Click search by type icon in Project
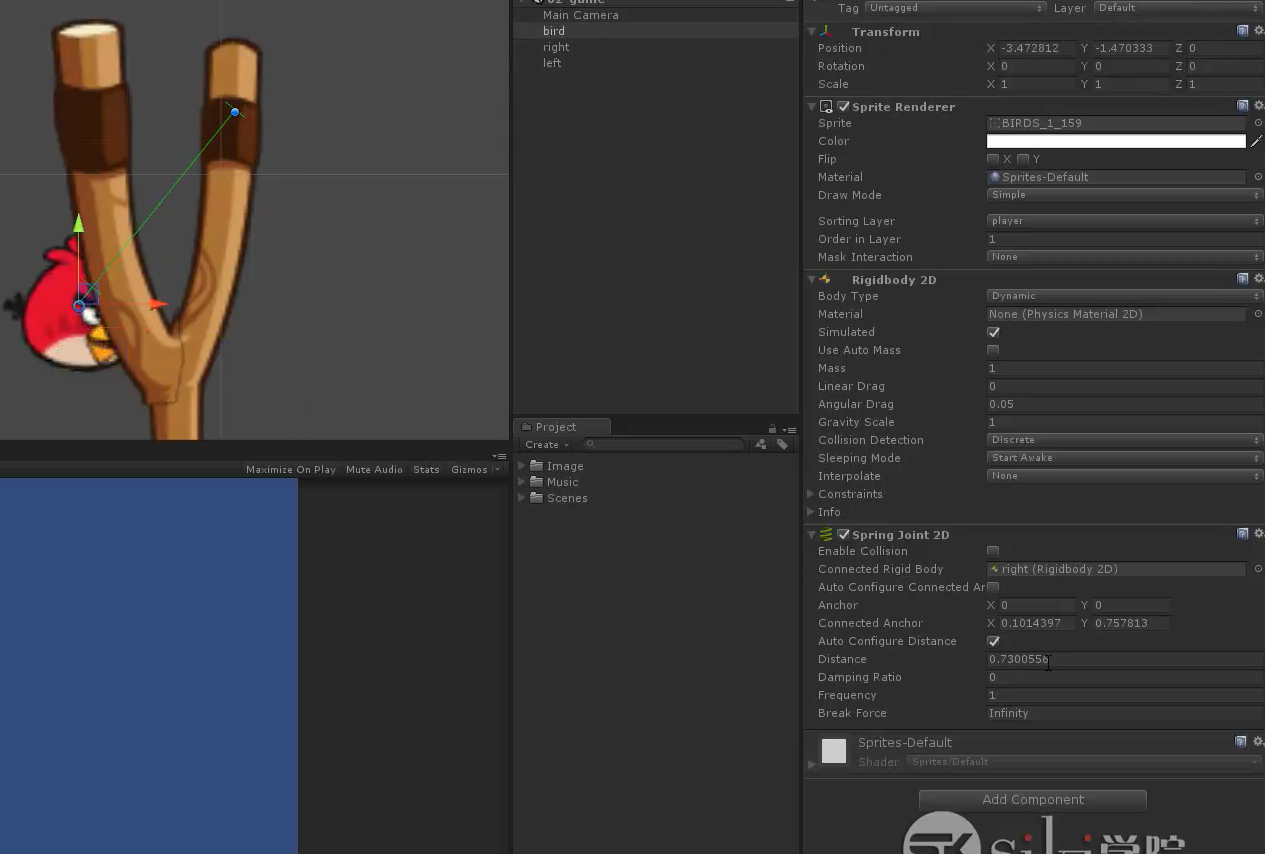The height and width of the screenshot is (854, 1265). pos(761,444)
